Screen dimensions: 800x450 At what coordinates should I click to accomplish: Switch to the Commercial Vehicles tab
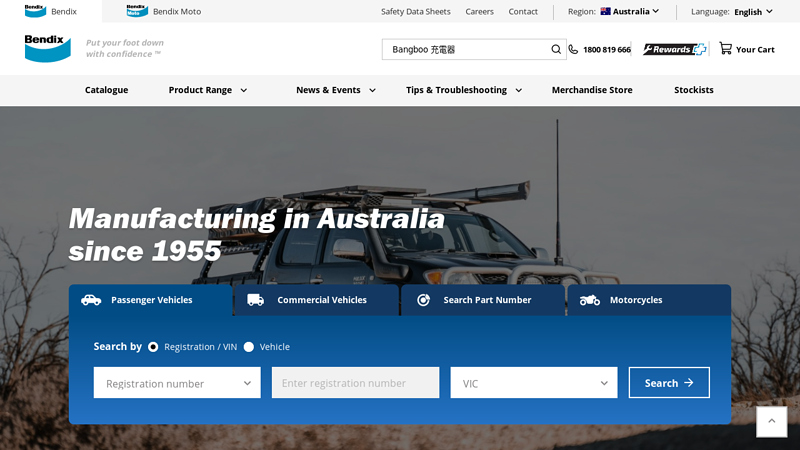pos(316,300)
